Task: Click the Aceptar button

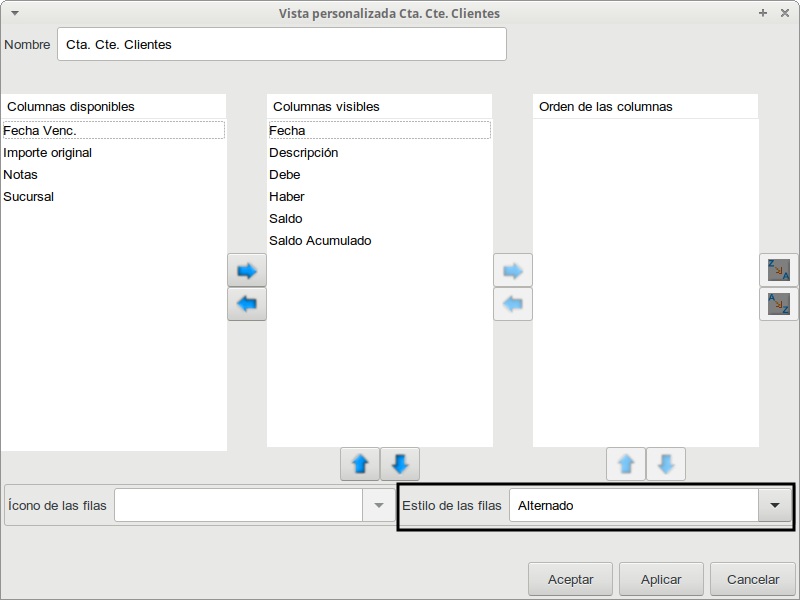Action: coord(570,580)
